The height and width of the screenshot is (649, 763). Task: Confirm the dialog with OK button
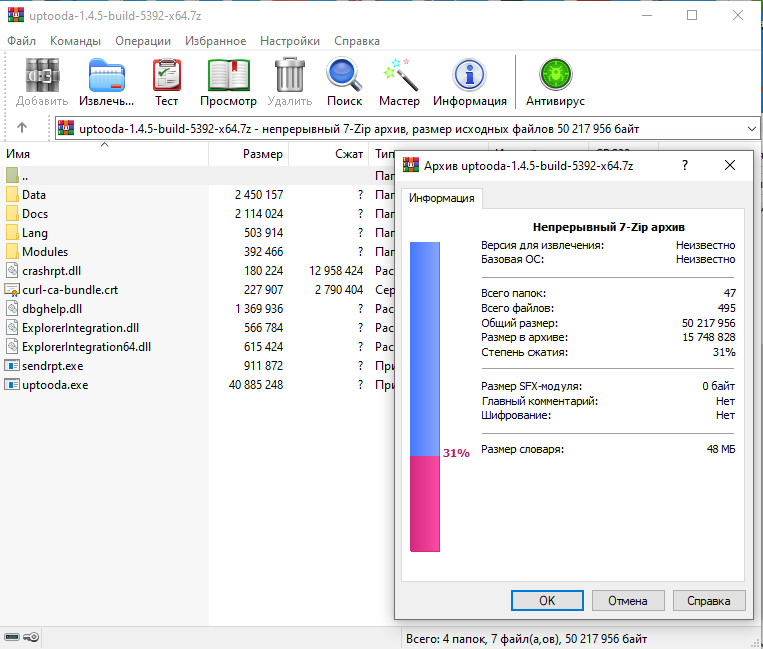coord(547,600)
